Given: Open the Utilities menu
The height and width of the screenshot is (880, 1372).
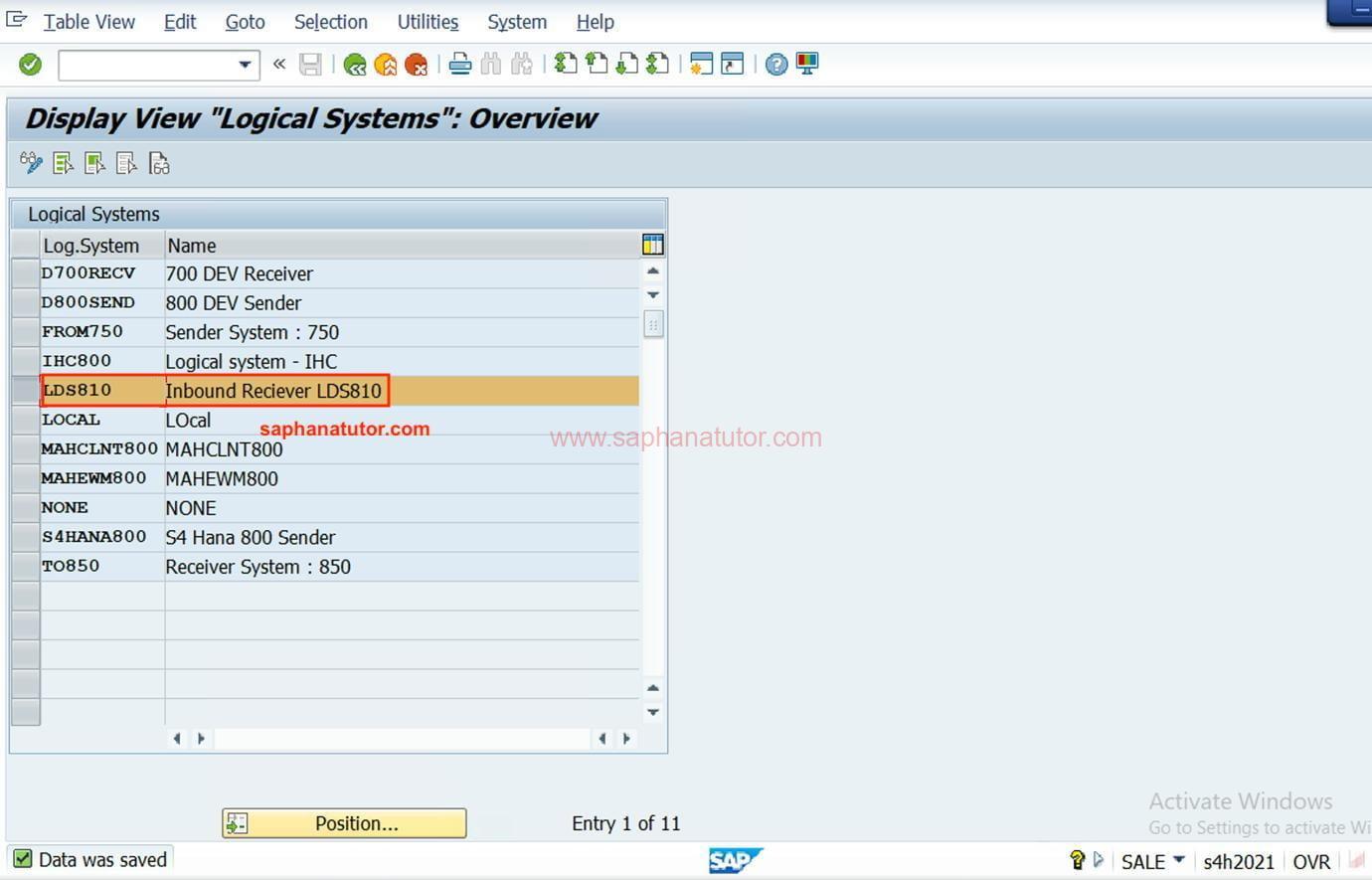Looking at the screenshot, I should [428, 22].
